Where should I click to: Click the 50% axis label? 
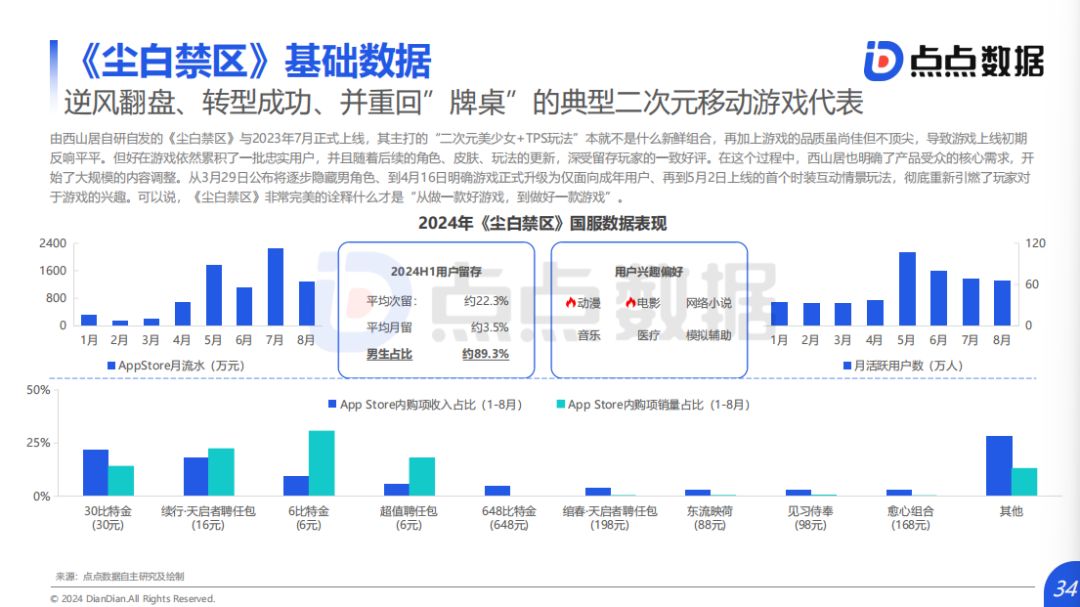click(39, 390)
